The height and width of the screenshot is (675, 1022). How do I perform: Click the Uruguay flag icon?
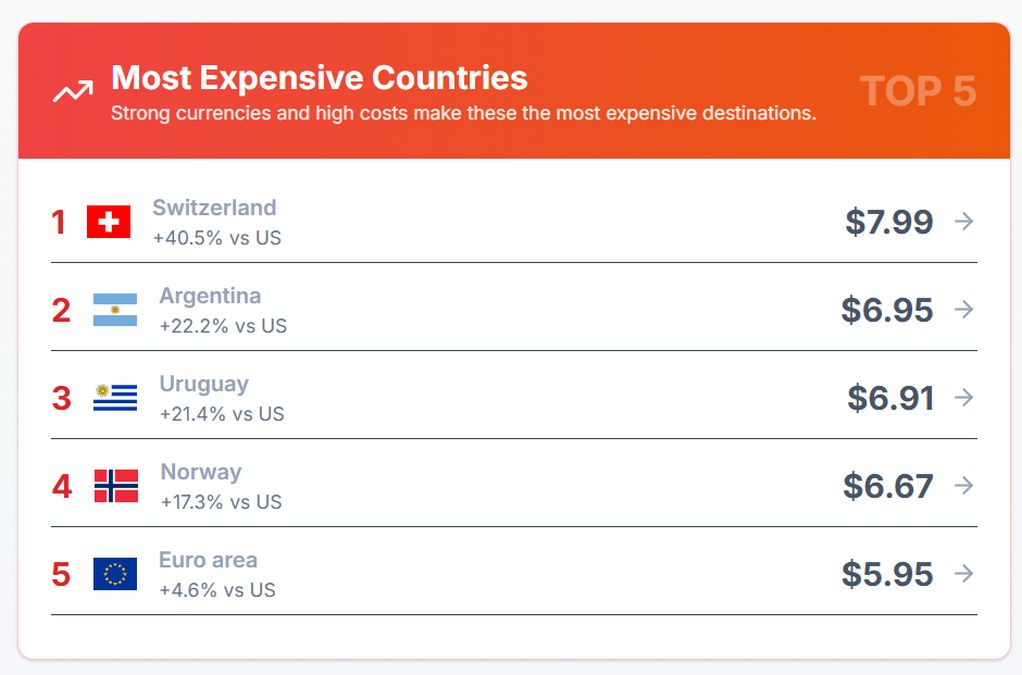coord(115,398)
